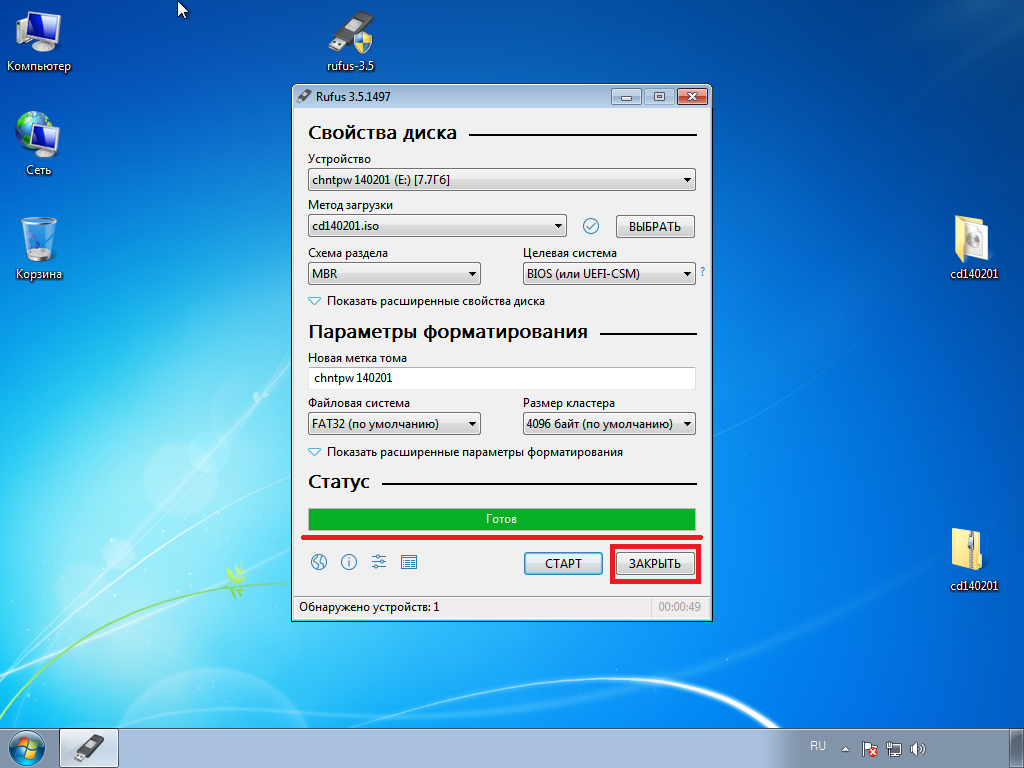Open the Rufus language globe icon
Screen dimensions: 1024x768
pos(319,562)
